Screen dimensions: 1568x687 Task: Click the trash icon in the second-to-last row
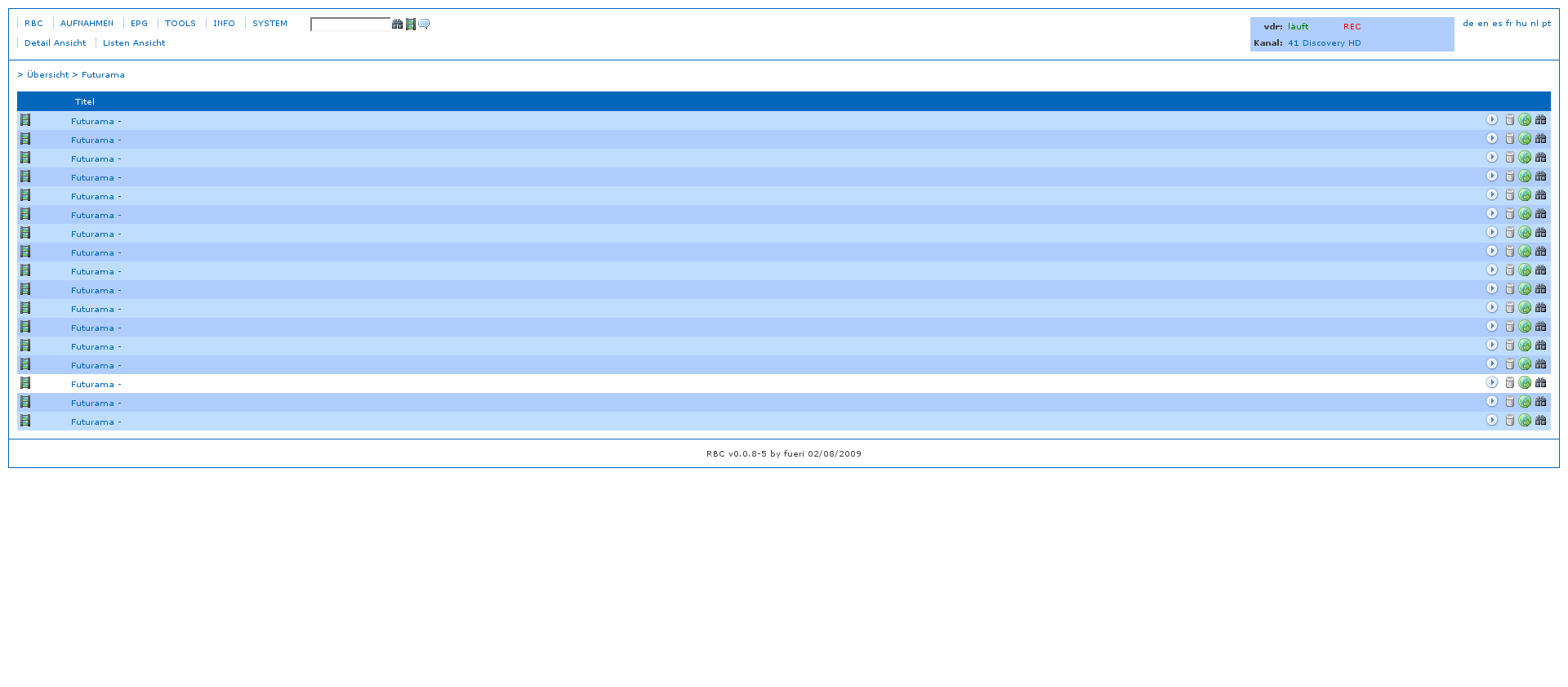coord(1510,402)
